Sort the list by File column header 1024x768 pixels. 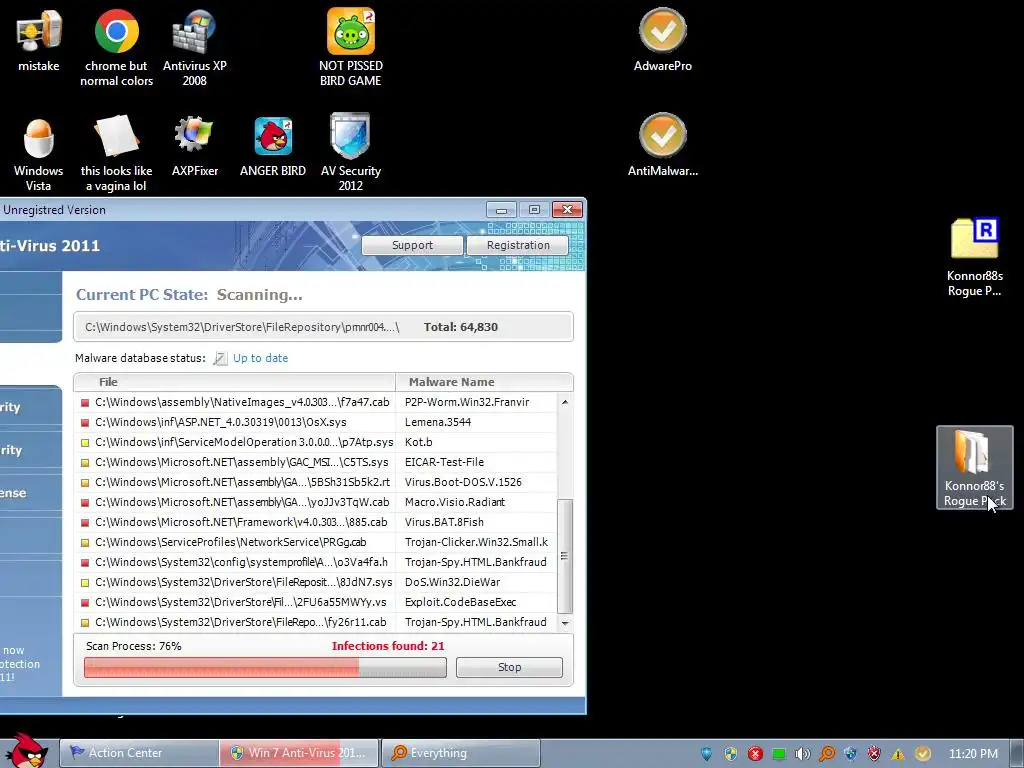(234, 382)
